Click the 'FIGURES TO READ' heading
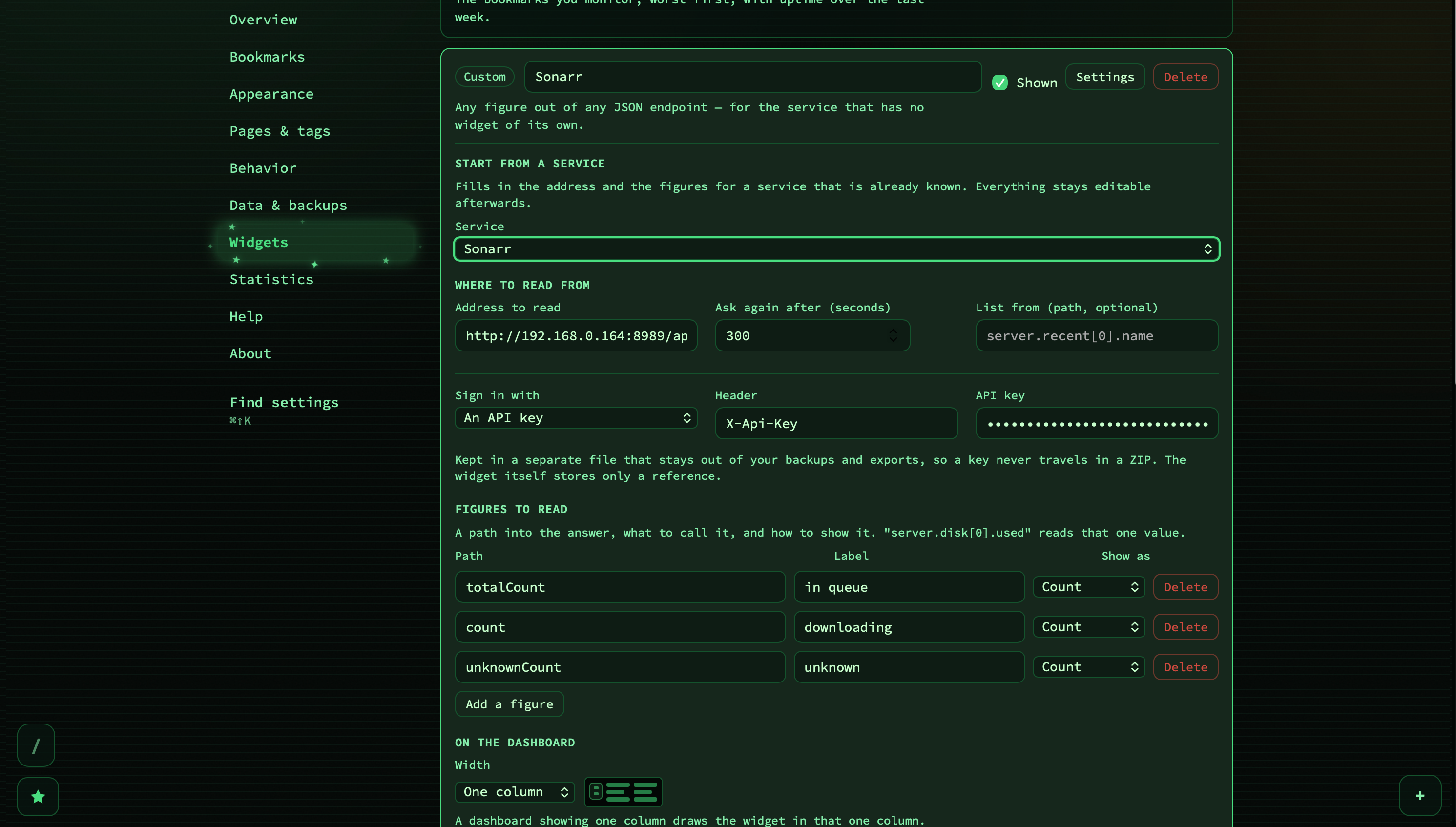 tap(511, 509)
